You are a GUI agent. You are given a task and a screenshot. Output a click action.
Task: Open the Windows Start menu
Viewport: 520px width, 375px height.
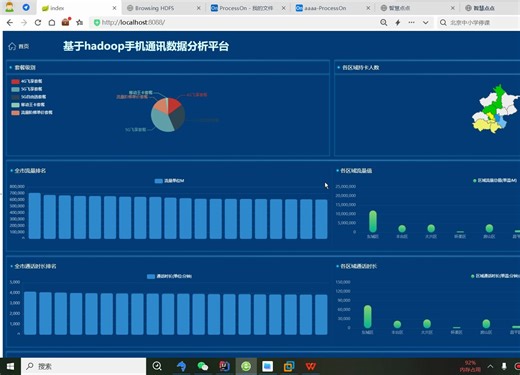point(10,366)
